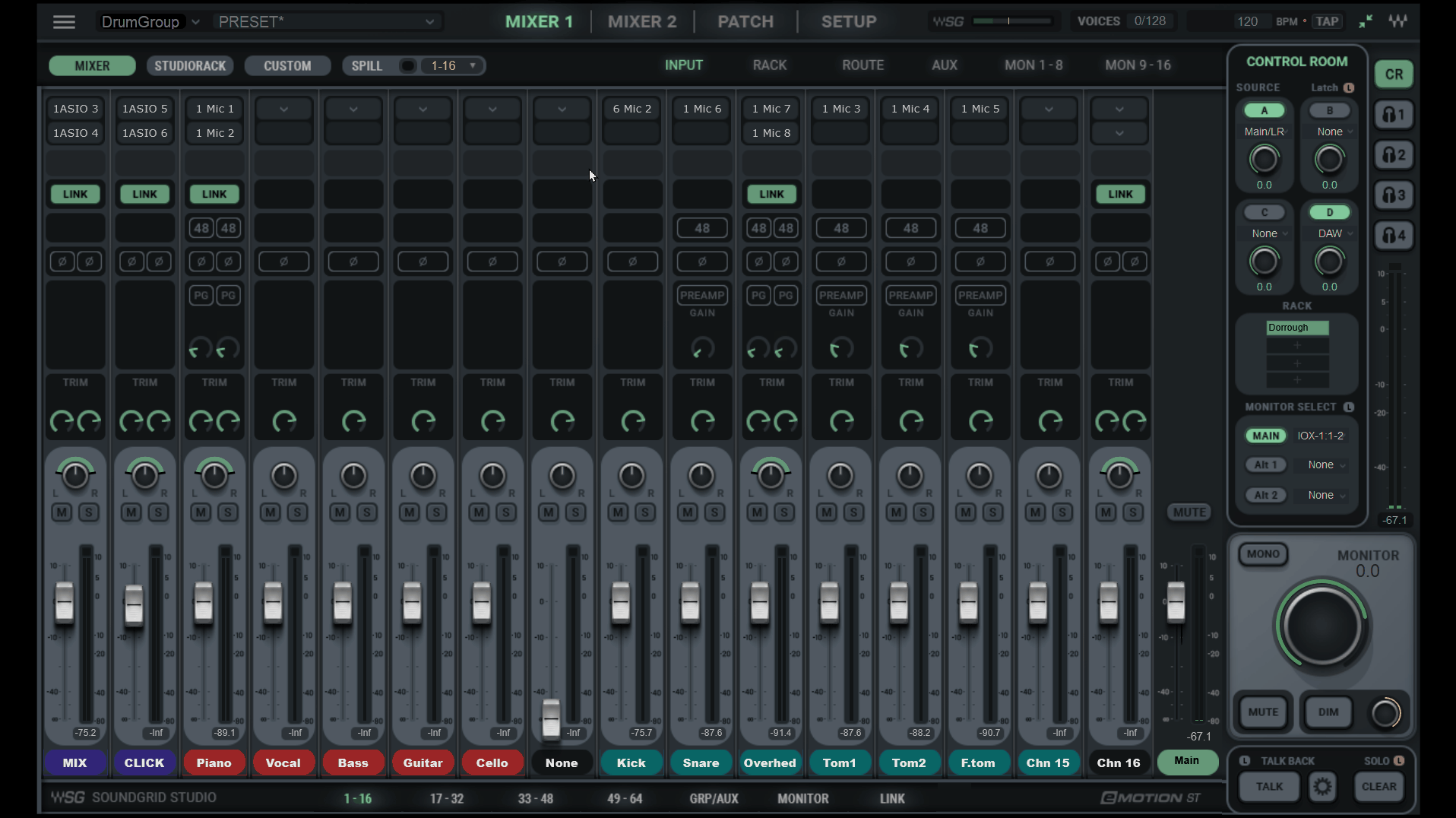Click the DIM button in monitor section
The width and height of the screenshot is (1456, 818).
(1328, 712)
